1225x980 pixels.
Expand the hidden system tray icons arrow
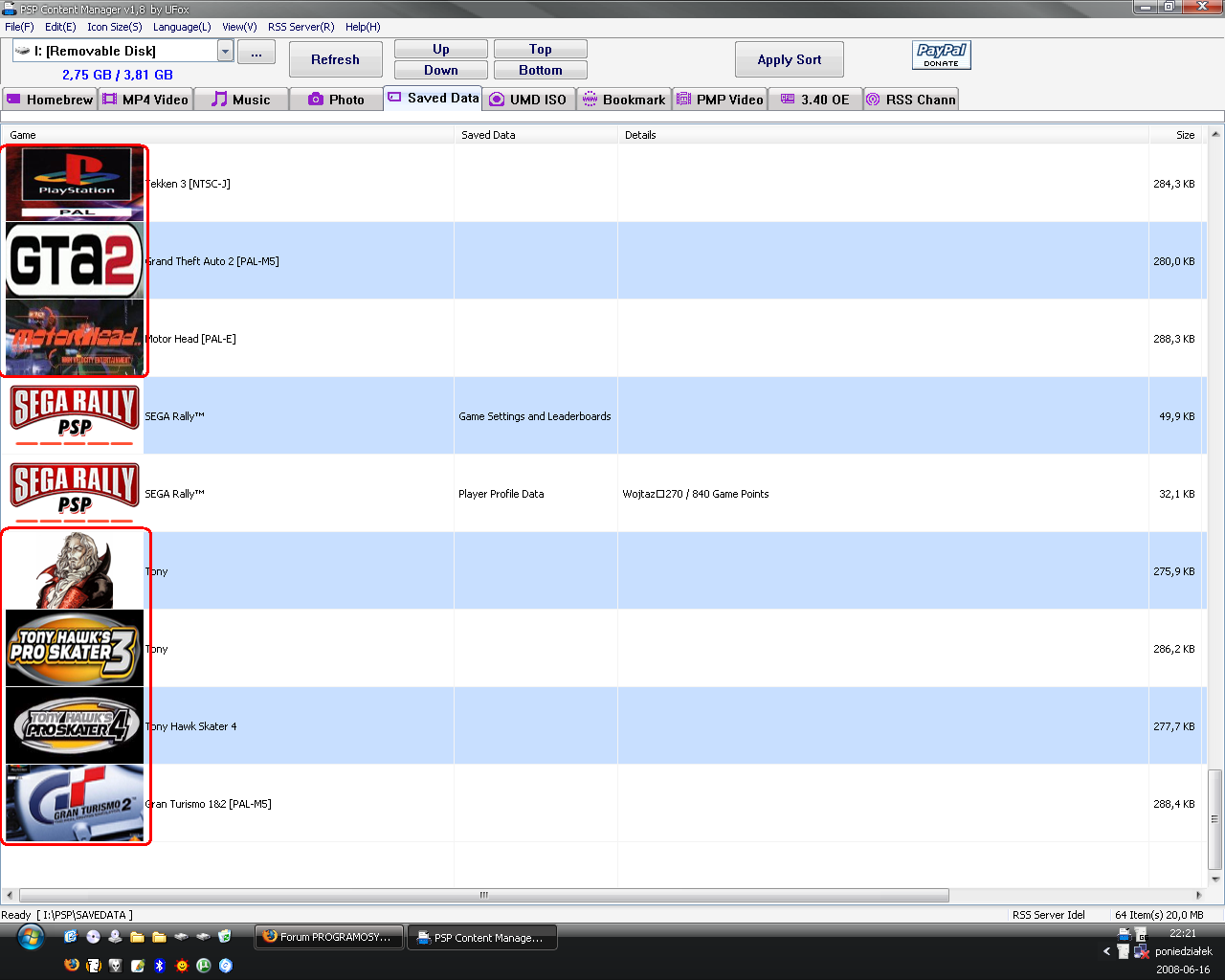click(1106, 951)
